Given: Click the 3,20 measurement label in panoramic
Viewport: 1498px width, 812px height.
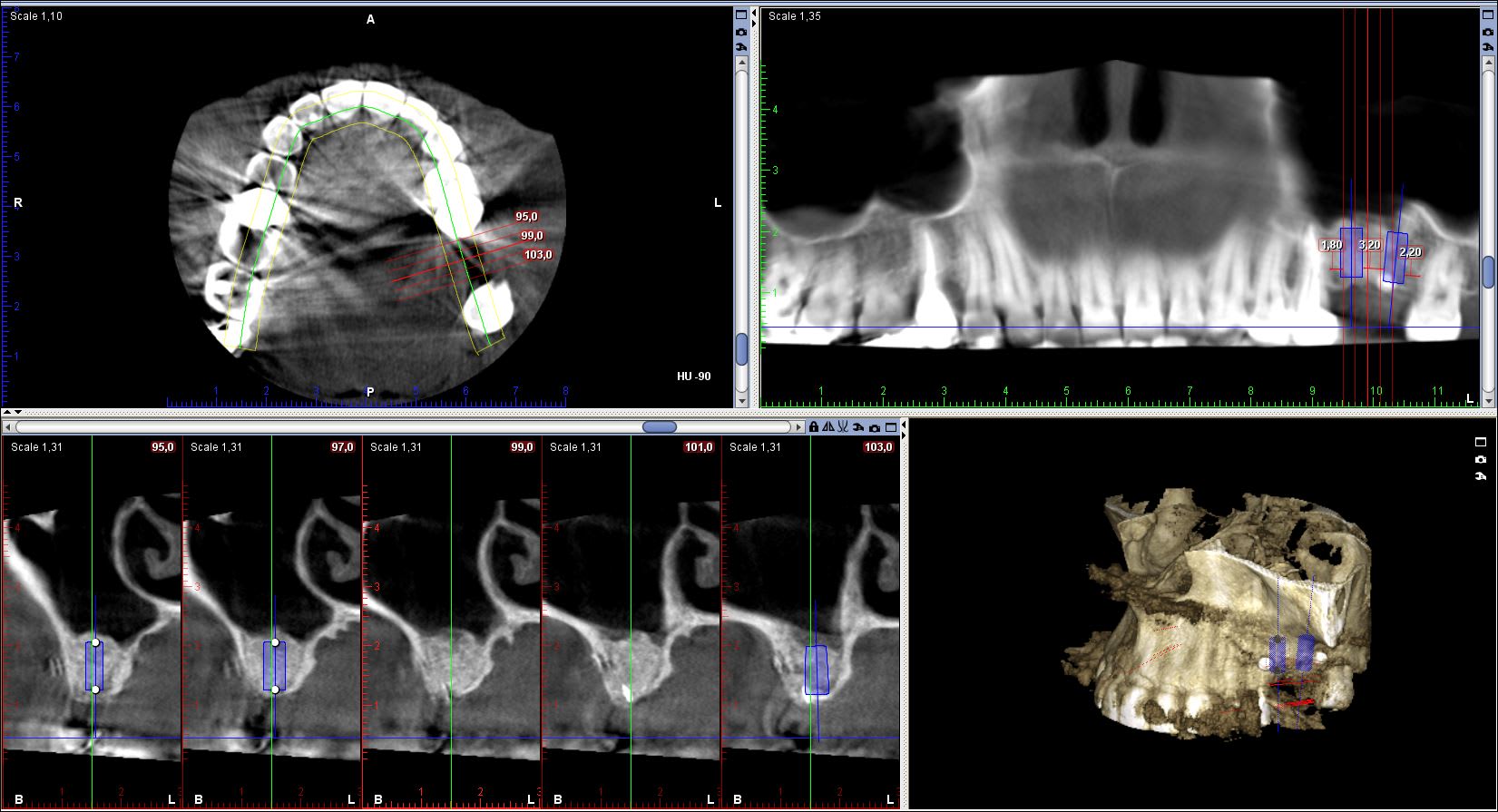Looking at the screenshot, I should [x=1369, y=245].
